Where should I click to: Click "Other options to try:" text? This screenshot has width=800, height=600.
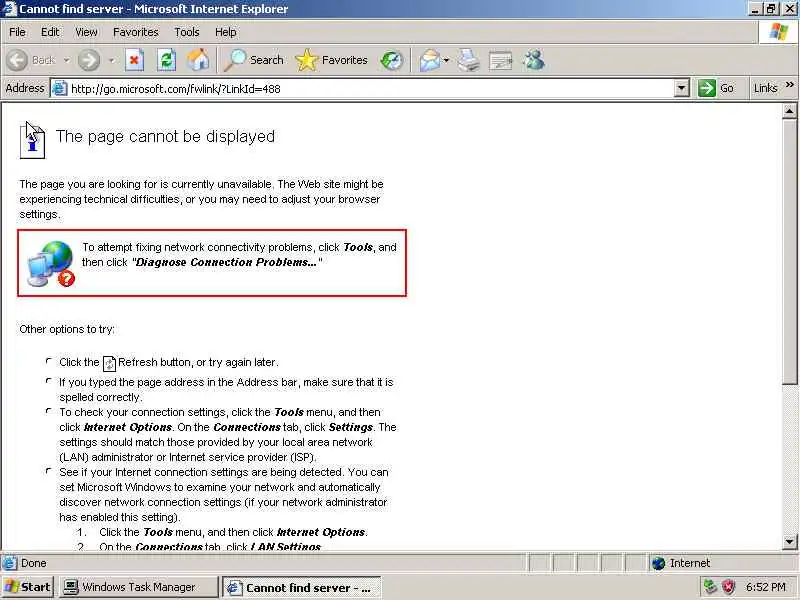67,329
